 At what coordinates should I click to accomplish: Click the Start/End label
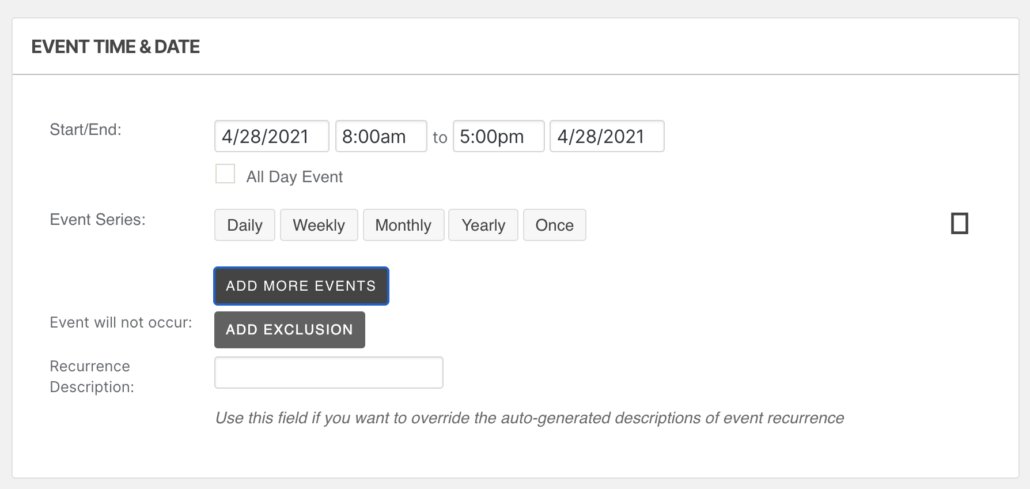coord(85,129)
